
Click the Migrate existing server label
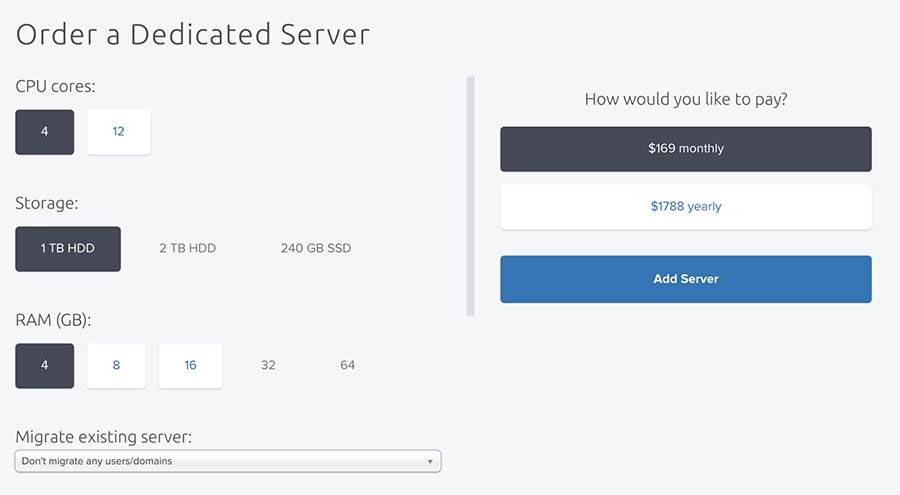click(104, 438)
